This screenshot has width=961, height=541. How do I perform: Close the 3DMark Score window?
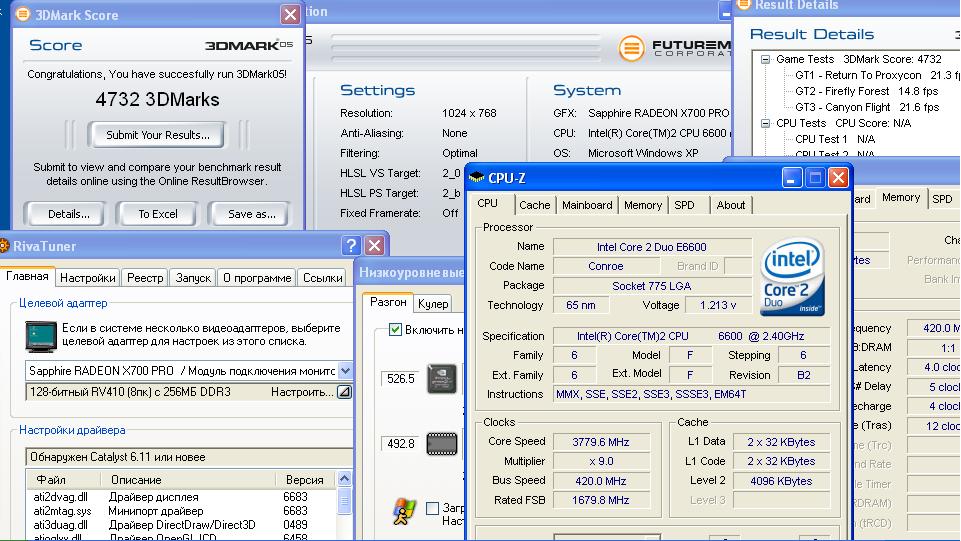290,14
